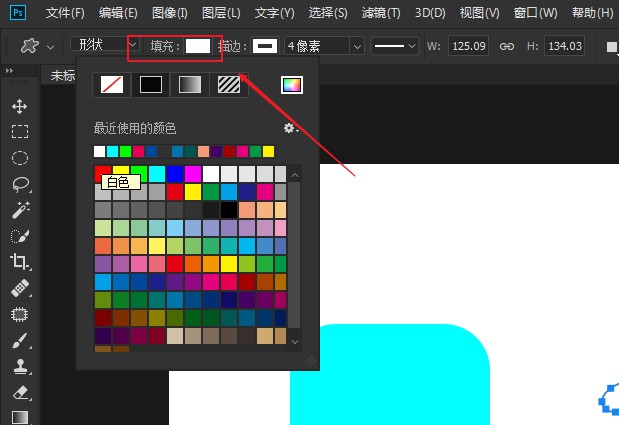Select the Move tool

pyautogui.click(x=19, y=107)
